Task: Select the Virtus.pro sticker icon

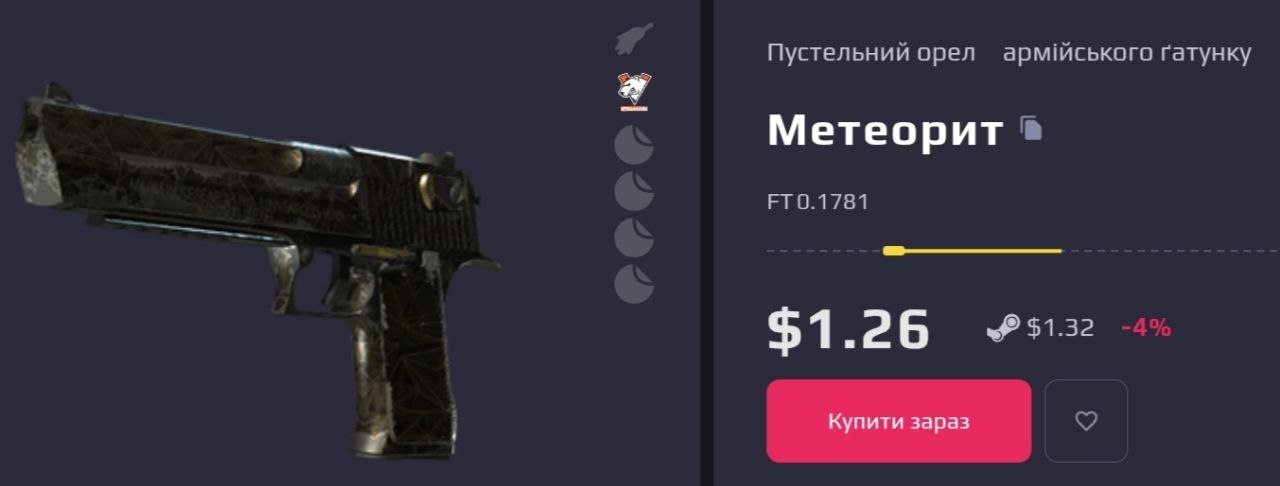Action: point(634,92)
